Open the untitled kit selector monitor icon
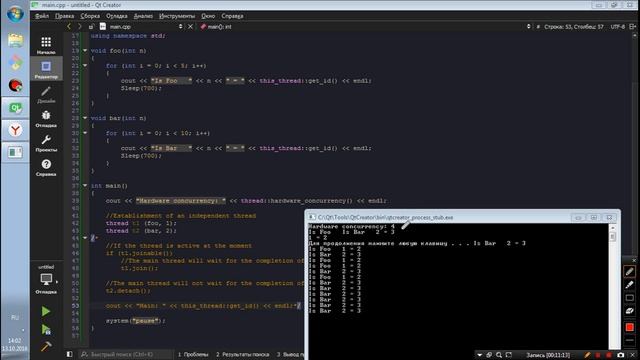 (x=46, y=280)
